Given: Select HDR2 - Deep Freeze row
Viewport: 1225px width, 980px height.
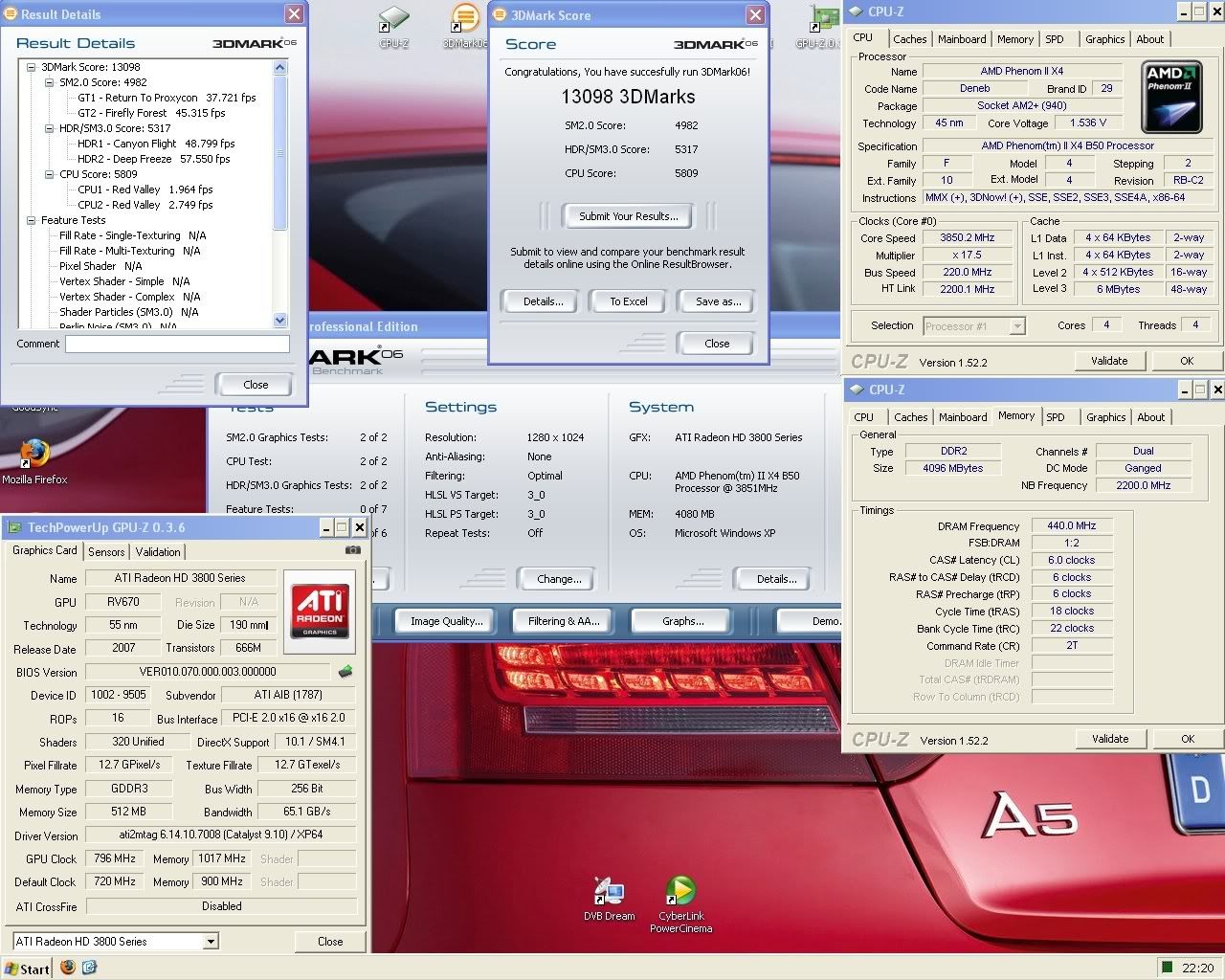Looking at the screenshot, I should [x=154, y=159].
